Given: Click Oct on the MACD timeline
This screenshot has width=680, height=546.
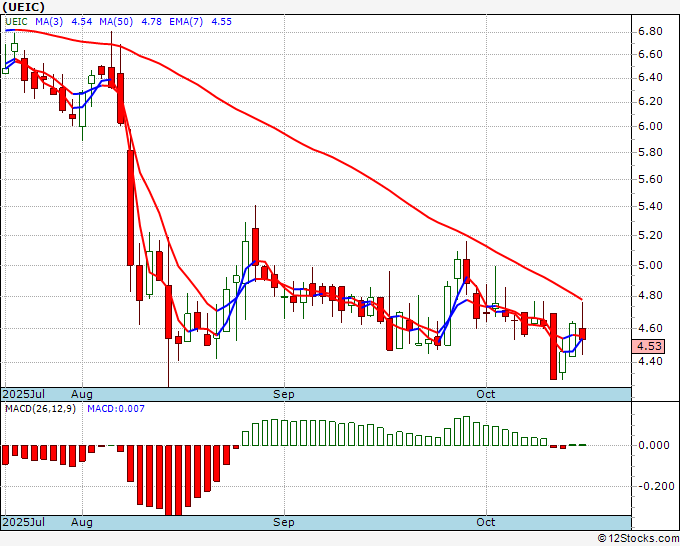Looking at the screenshot, I should [485, 522].
